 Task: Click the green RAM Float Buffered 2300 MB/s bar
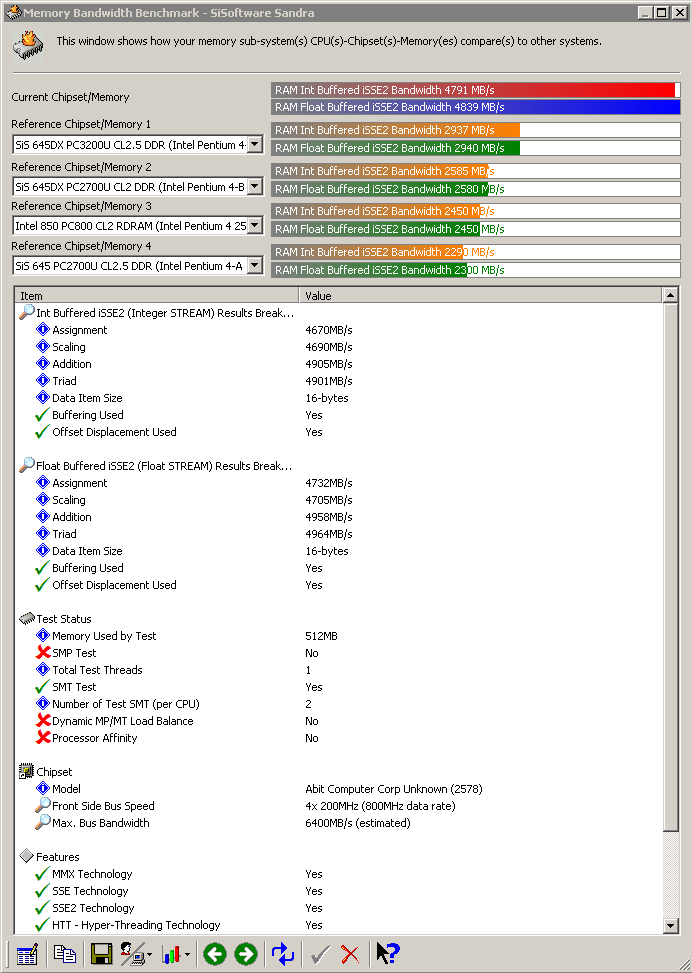click(475, 270)
